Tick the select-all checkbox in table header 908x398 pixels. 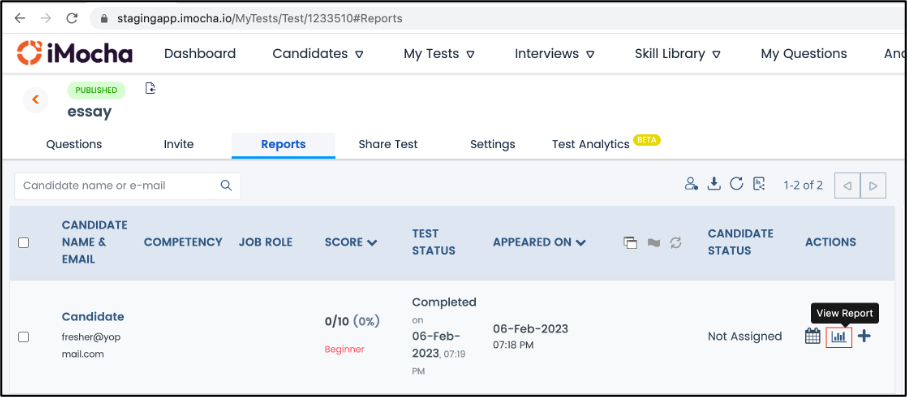click(23, 243)
